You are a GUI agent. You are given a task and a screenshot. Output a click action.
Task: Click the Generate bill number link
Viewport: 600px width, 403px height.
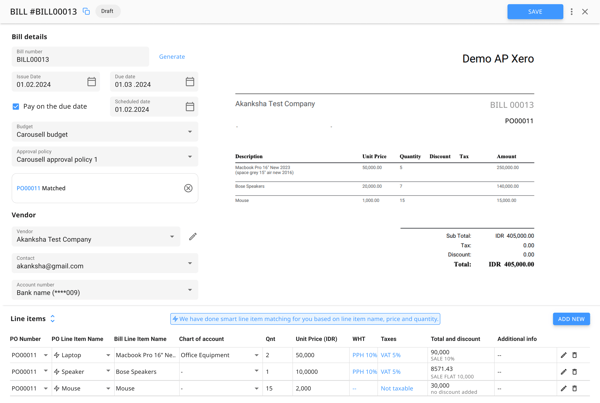172,57
